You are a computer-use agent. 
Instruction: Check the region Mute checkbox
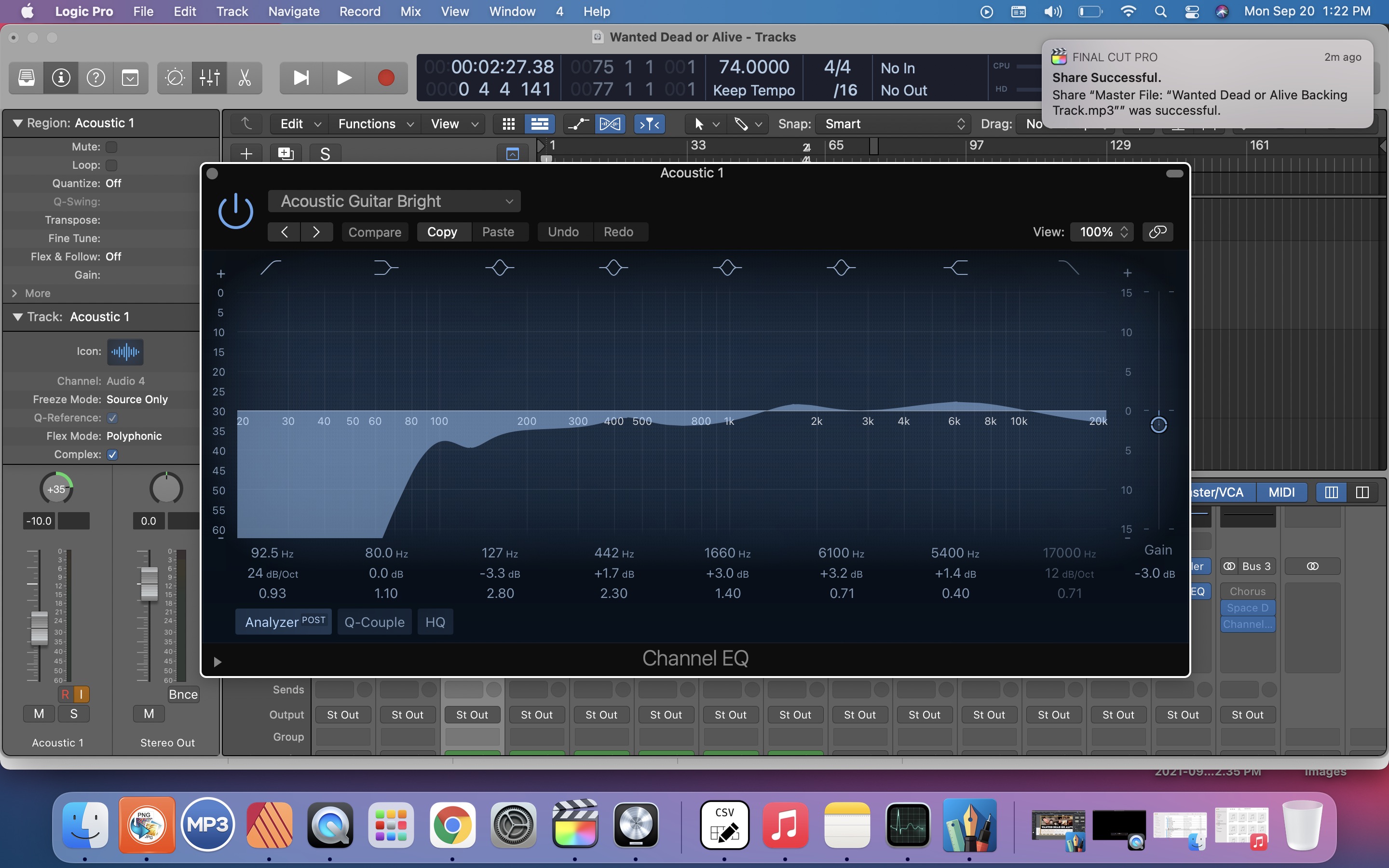tap(112, 147)
